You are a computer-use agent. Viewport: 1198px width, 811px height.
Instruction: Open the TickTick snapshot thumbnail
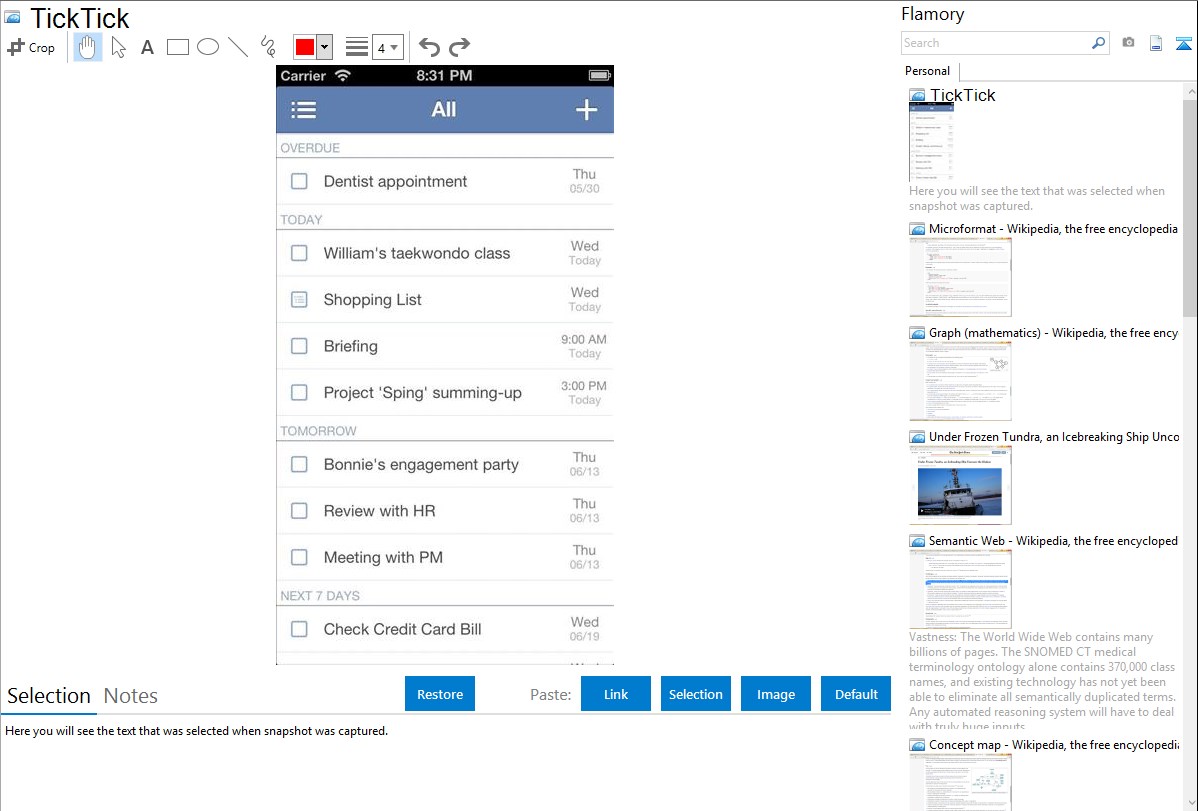click(931, 142)
